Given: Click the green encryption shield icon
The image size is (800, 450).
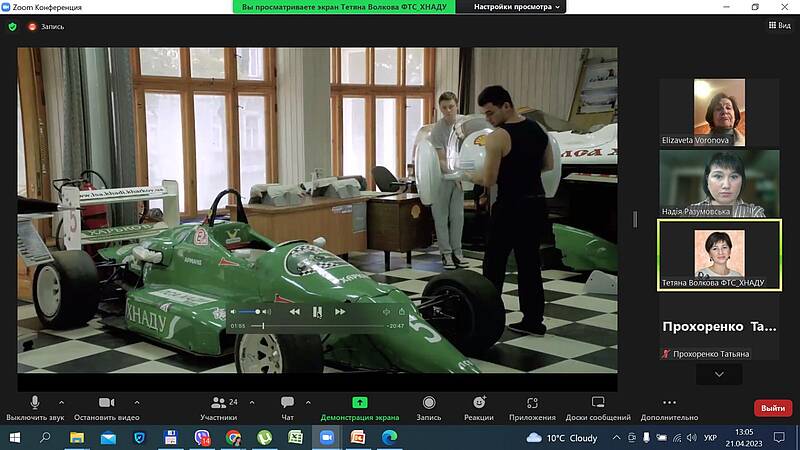Looking at the screenshot, I should [13, 27].
